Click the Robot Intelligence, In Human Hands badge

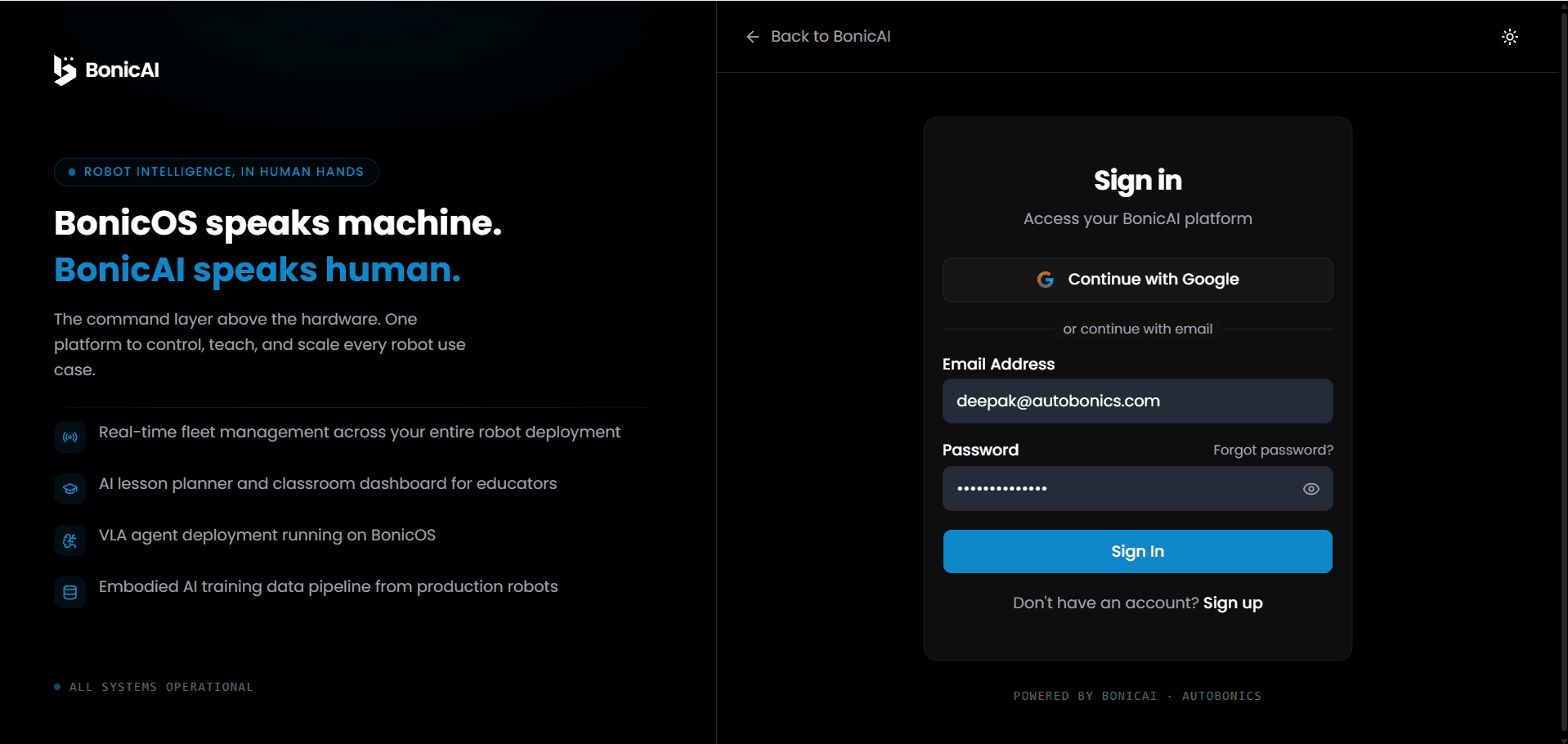tap(217, 172)
